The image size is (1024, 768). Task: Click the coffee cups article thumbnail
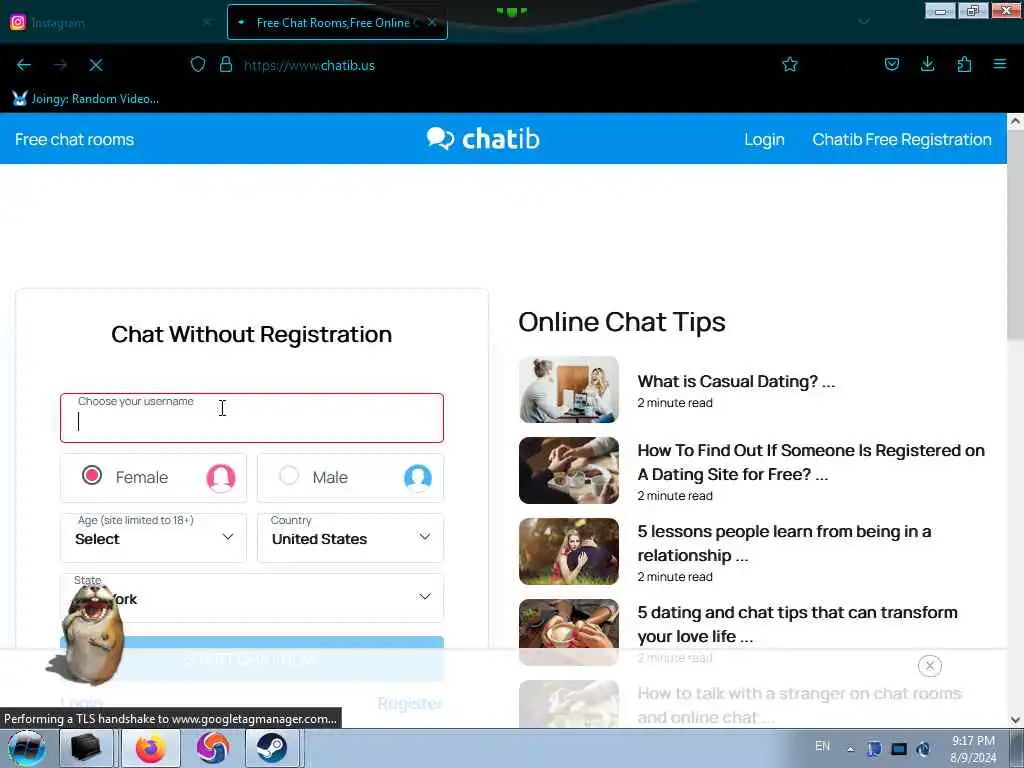(569, 632)
